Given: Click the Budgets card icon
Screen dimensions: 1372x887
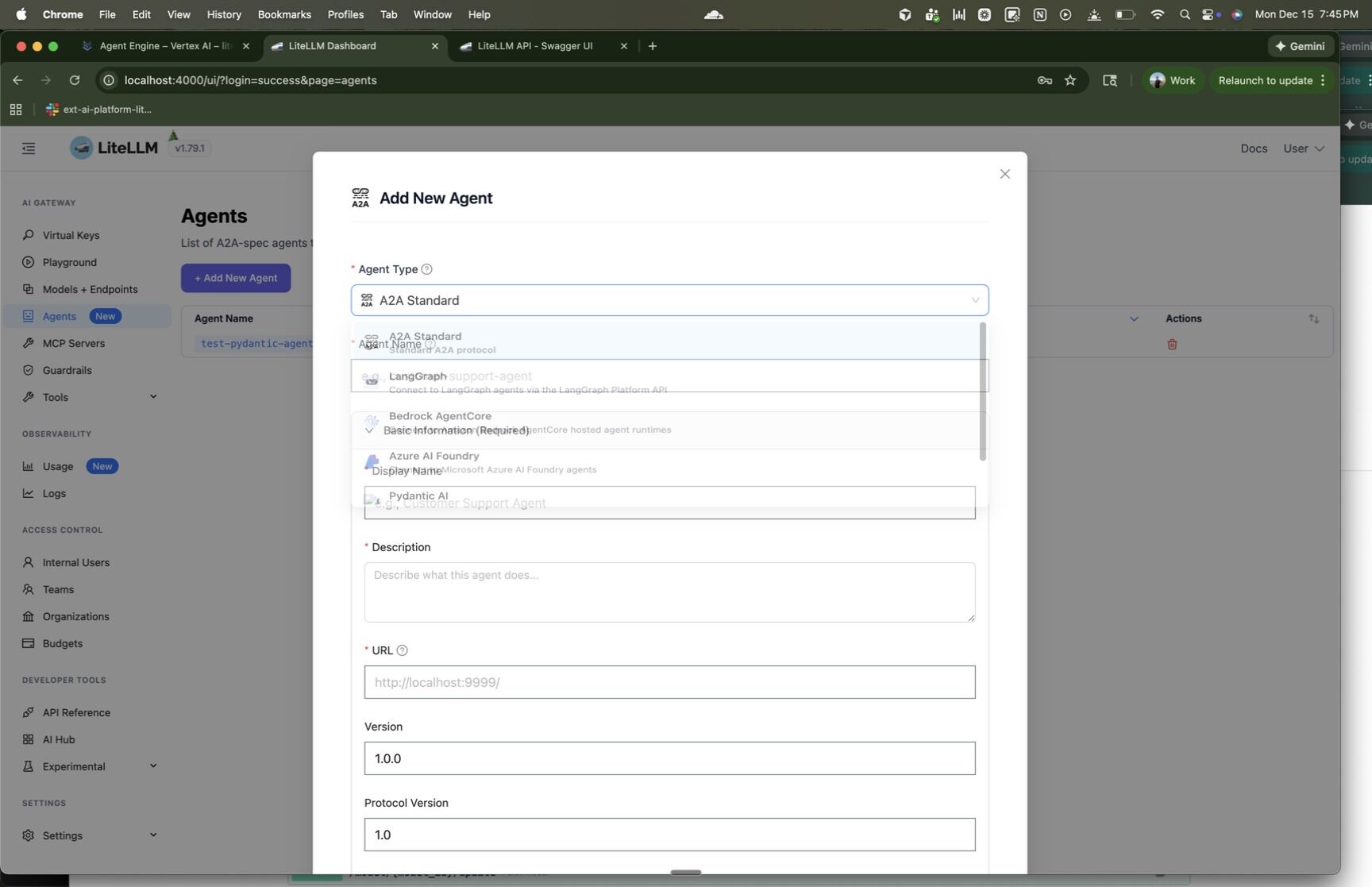Looking at the screenshot, I should point(29,643).
